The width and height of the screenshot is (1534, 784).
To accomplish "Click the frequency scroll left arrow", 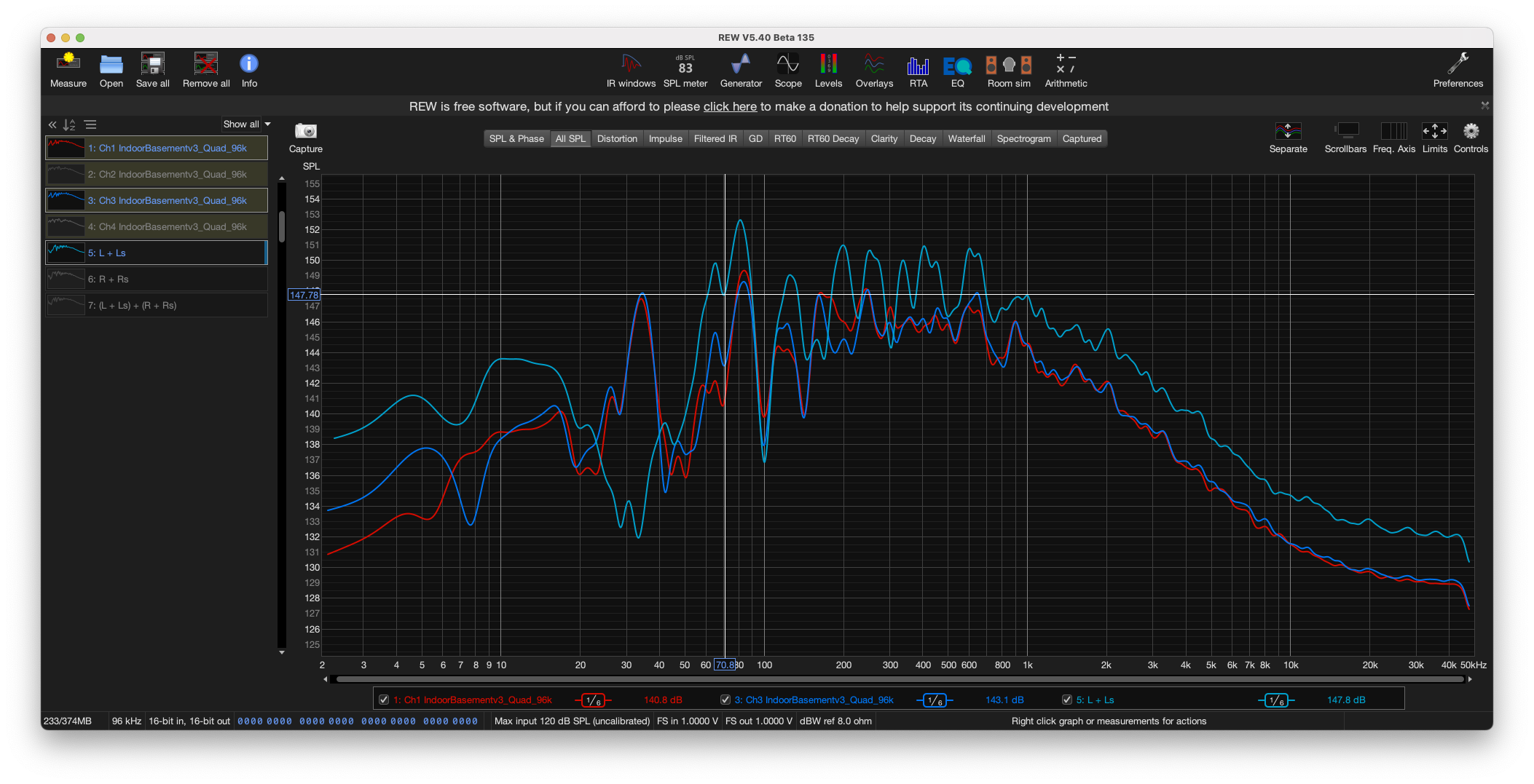I will pyautogui.click(x=326, y=679).
